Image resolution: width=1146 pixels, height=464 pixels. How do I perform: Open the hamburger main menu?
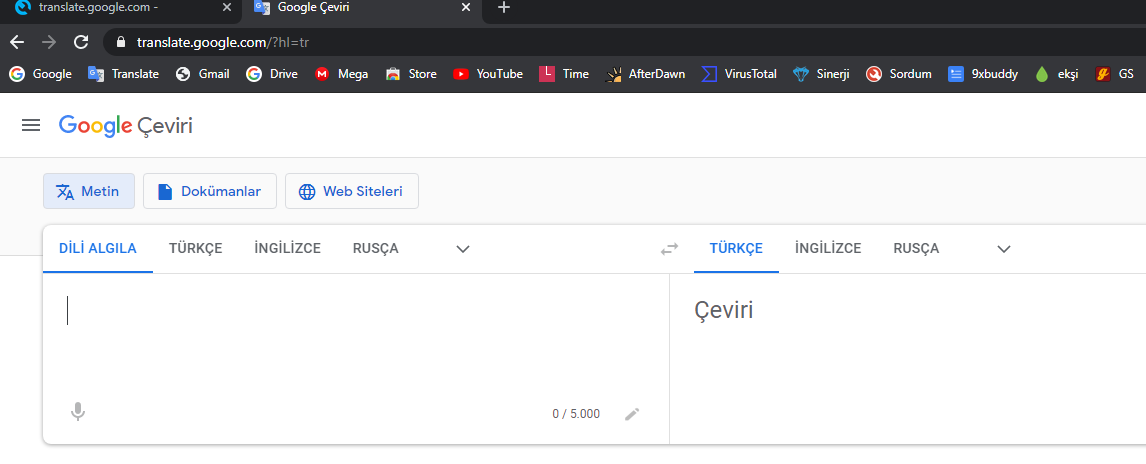[31, 126]
